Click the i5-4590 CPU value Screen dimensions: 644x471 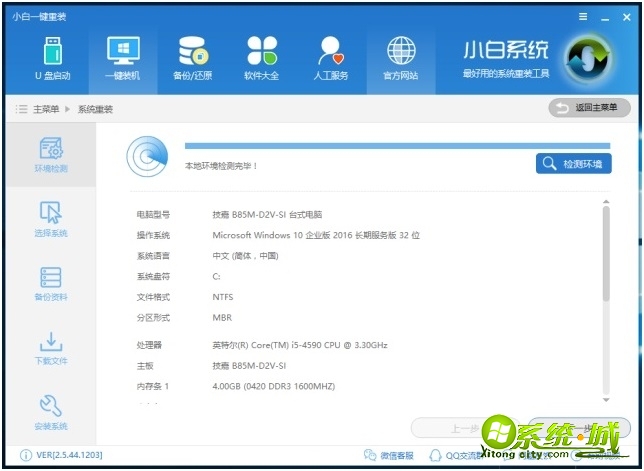[300, 345]
